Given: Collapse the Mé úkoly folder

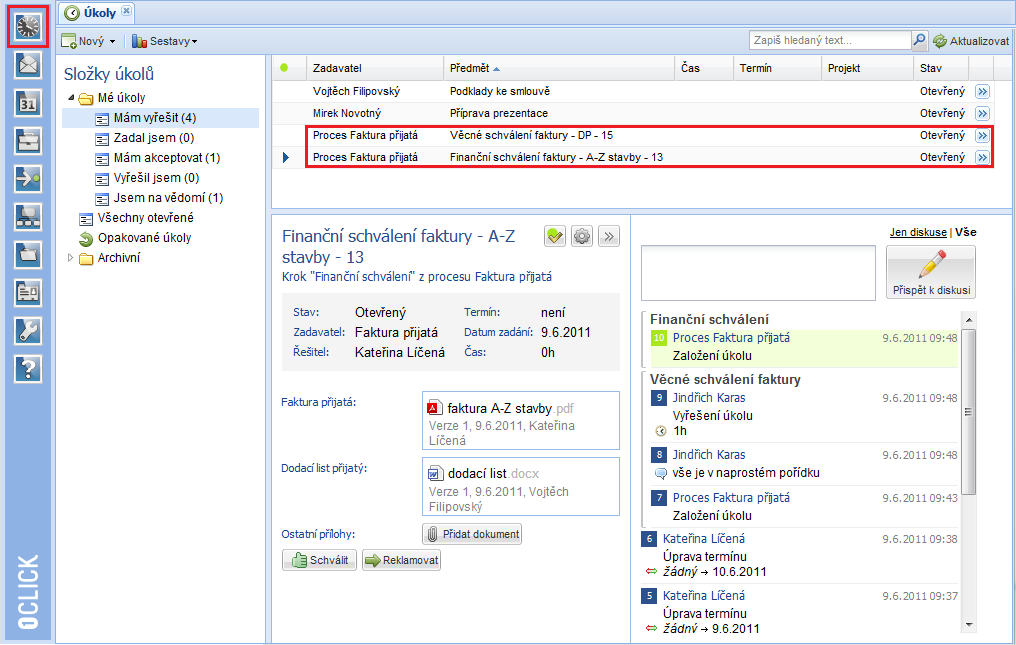Looking at the screenshot, I should pyautogui.click(x=72, y=98).
